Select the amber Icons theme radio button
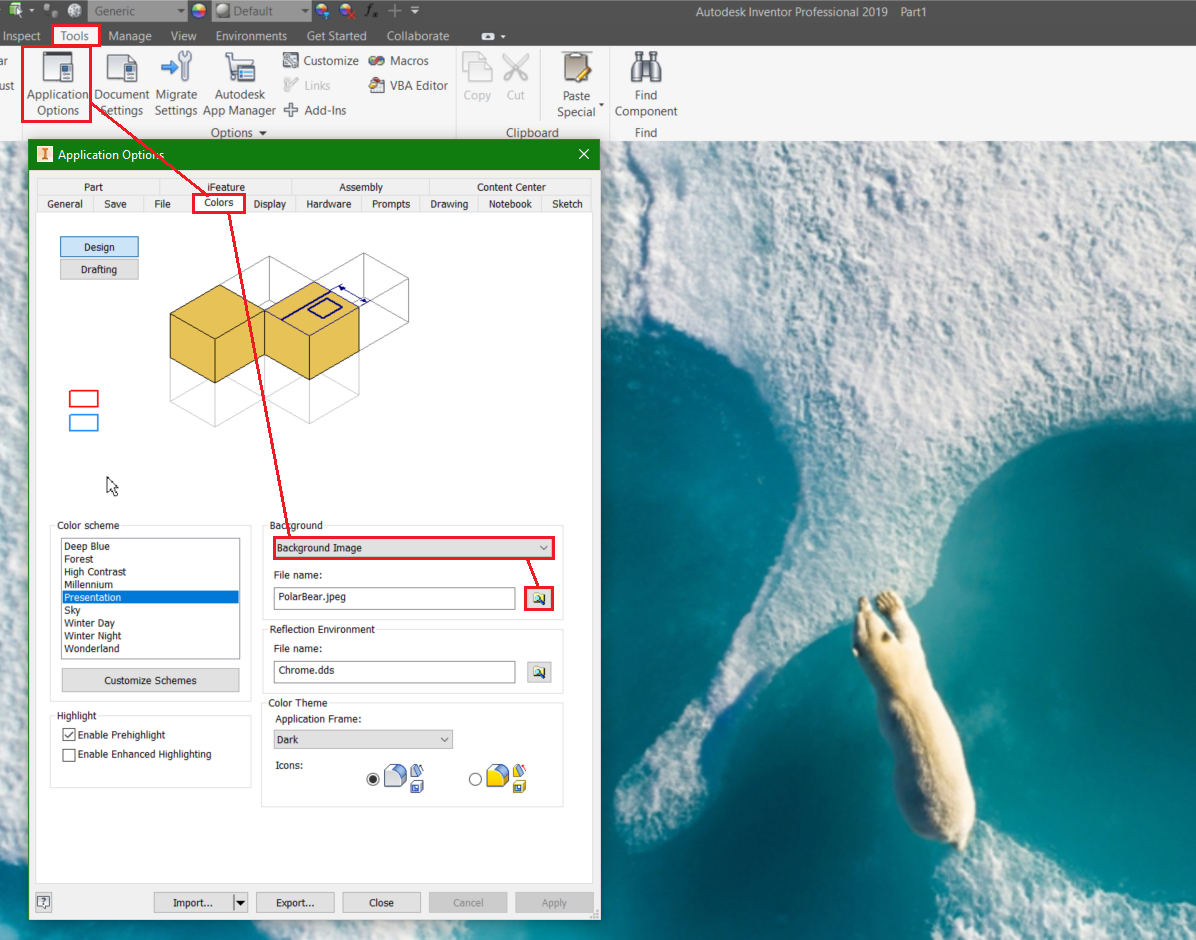 (x=477, y=779)
